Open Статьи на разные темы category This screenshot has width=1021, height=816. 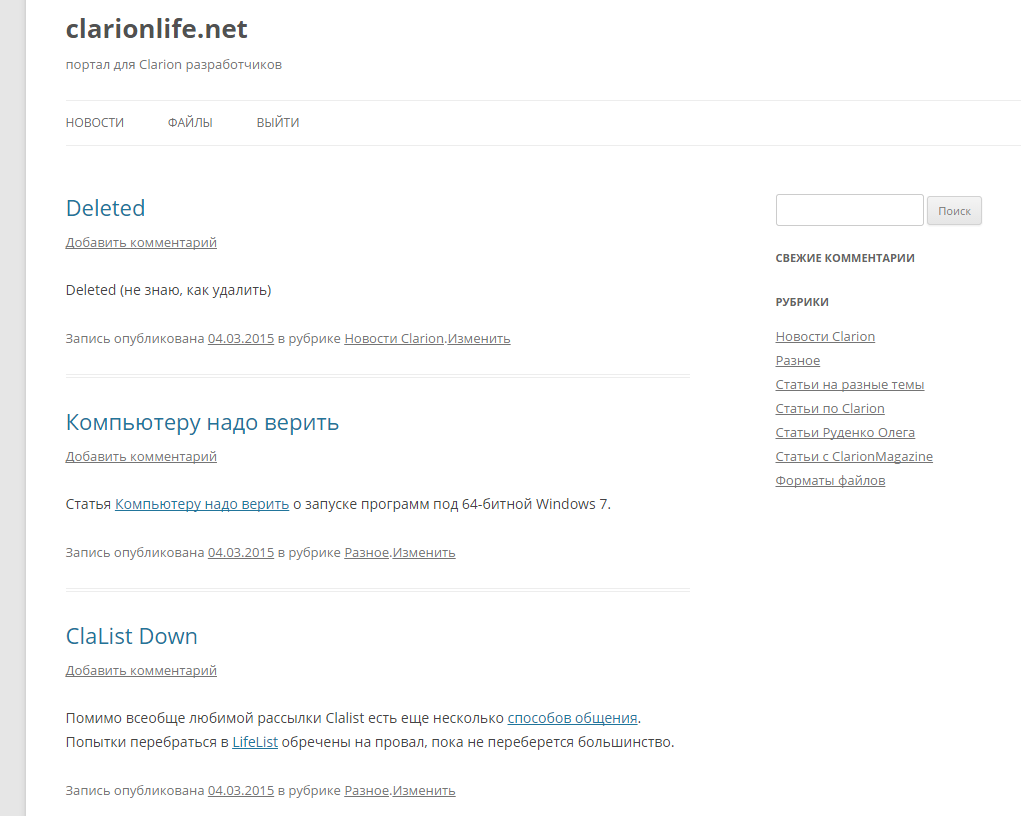(x=849, y=385)
